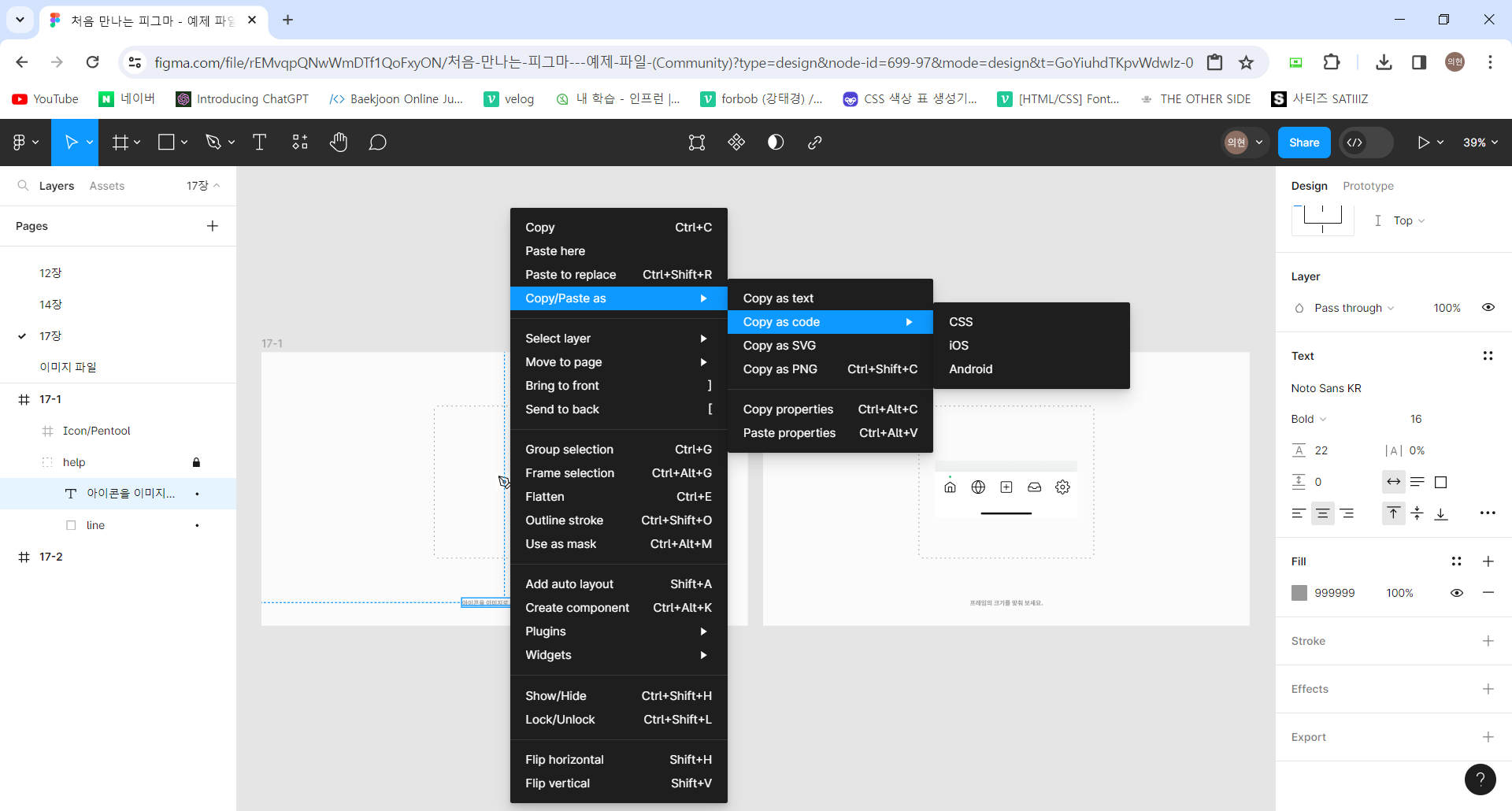Set text resizing to fixed size
The width and height of the screenshot is (1512, 811).
click(1441, 482)
